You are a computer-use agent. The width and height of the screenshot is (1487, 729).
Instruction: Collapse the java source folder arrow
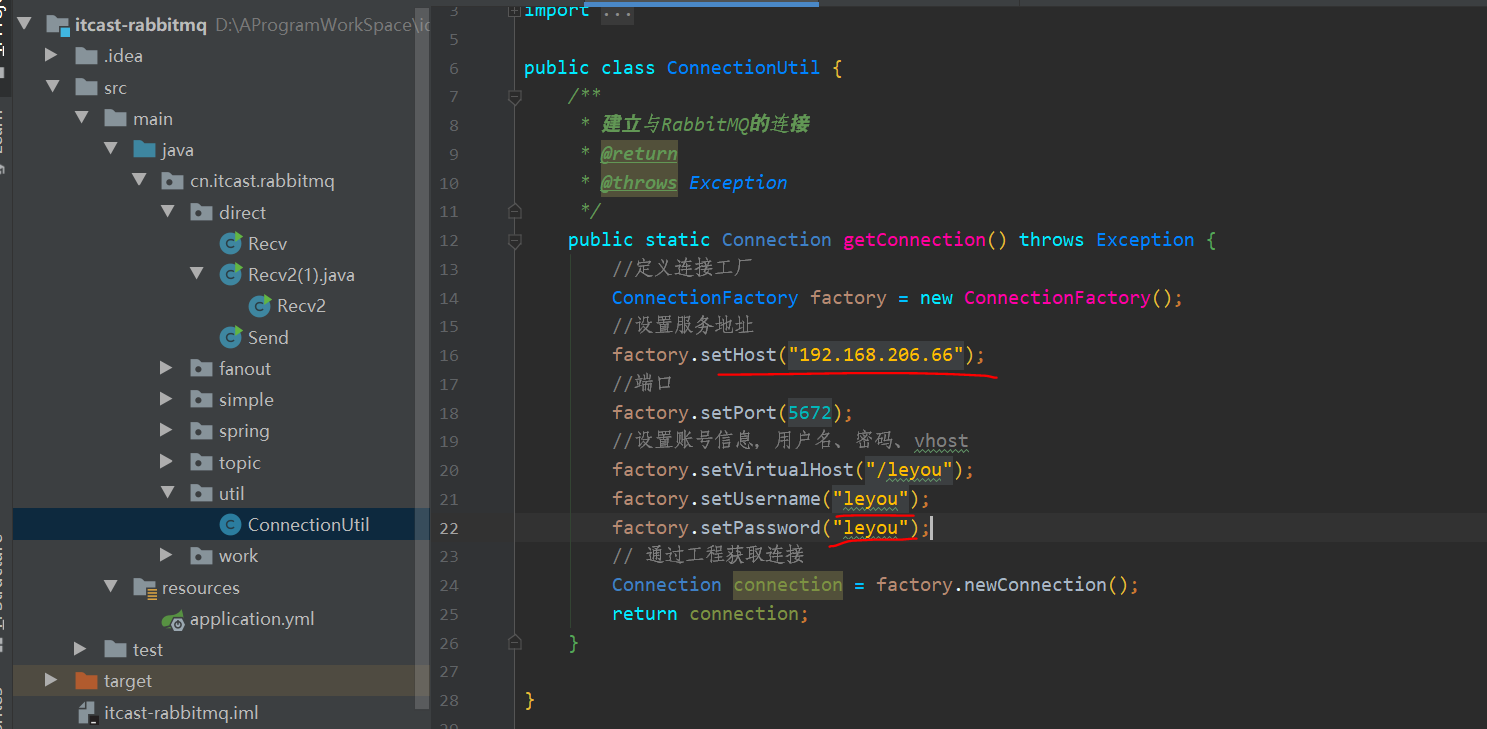pos(111,149)
